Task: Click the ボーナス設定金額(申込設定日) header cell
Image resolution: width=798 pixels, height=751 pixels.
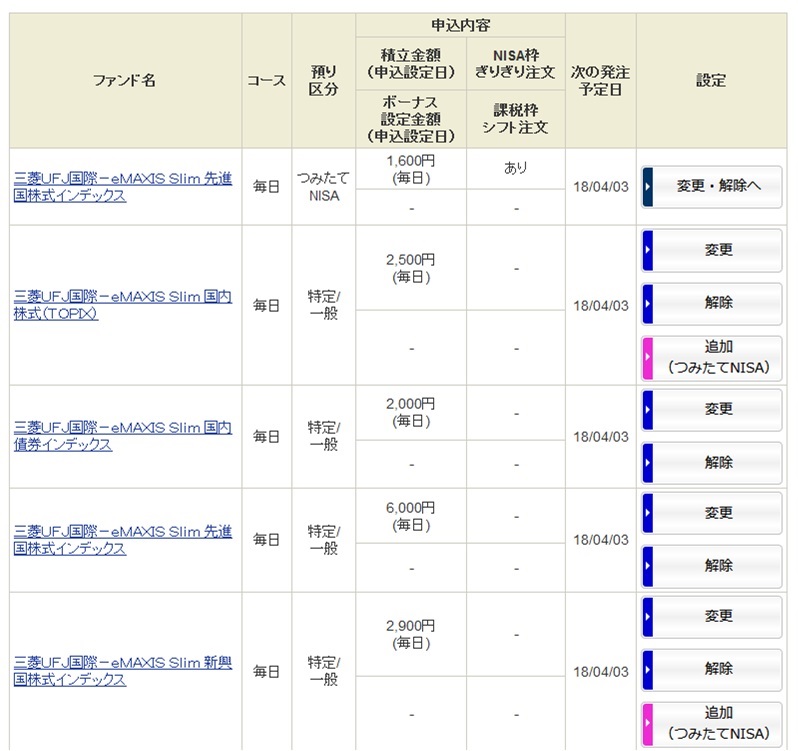Action: (411, 119)
